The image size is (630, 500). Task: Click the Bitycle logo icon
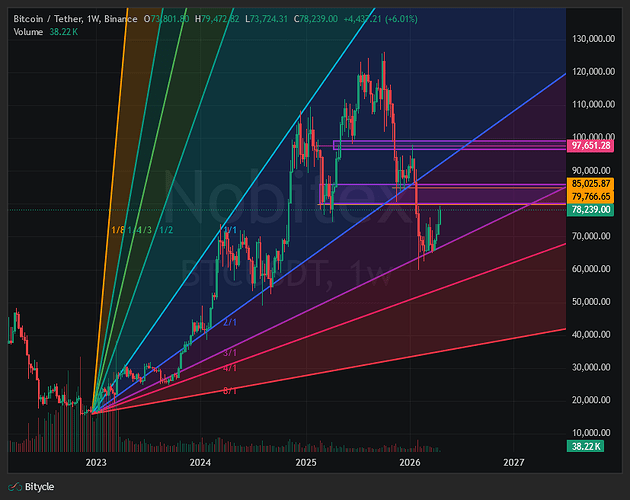pos(15,487)
